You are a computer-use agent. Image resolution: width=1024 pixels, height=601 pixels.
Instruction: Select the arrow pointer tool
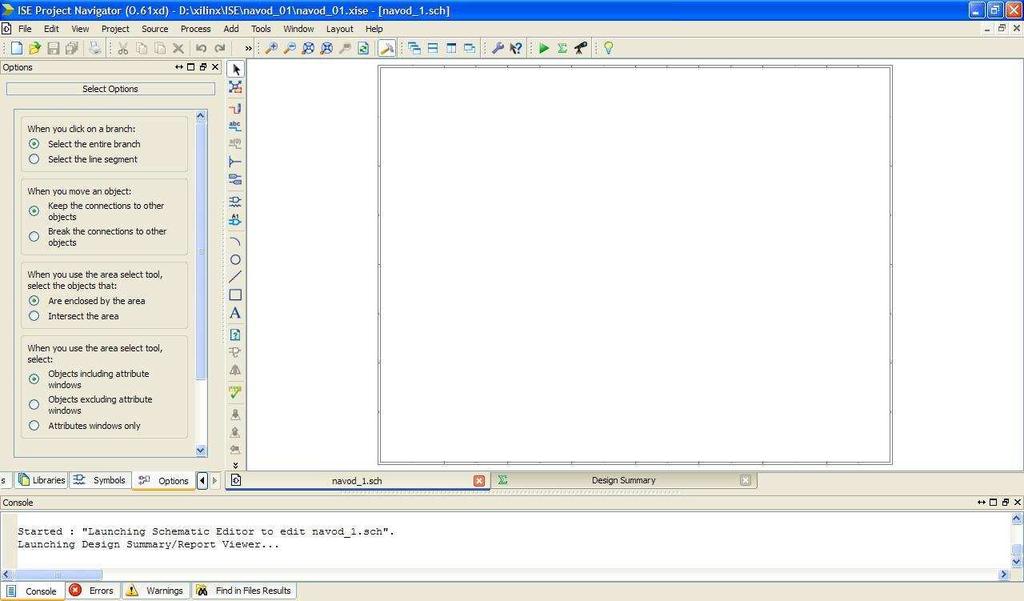click(x=236, y=69)
